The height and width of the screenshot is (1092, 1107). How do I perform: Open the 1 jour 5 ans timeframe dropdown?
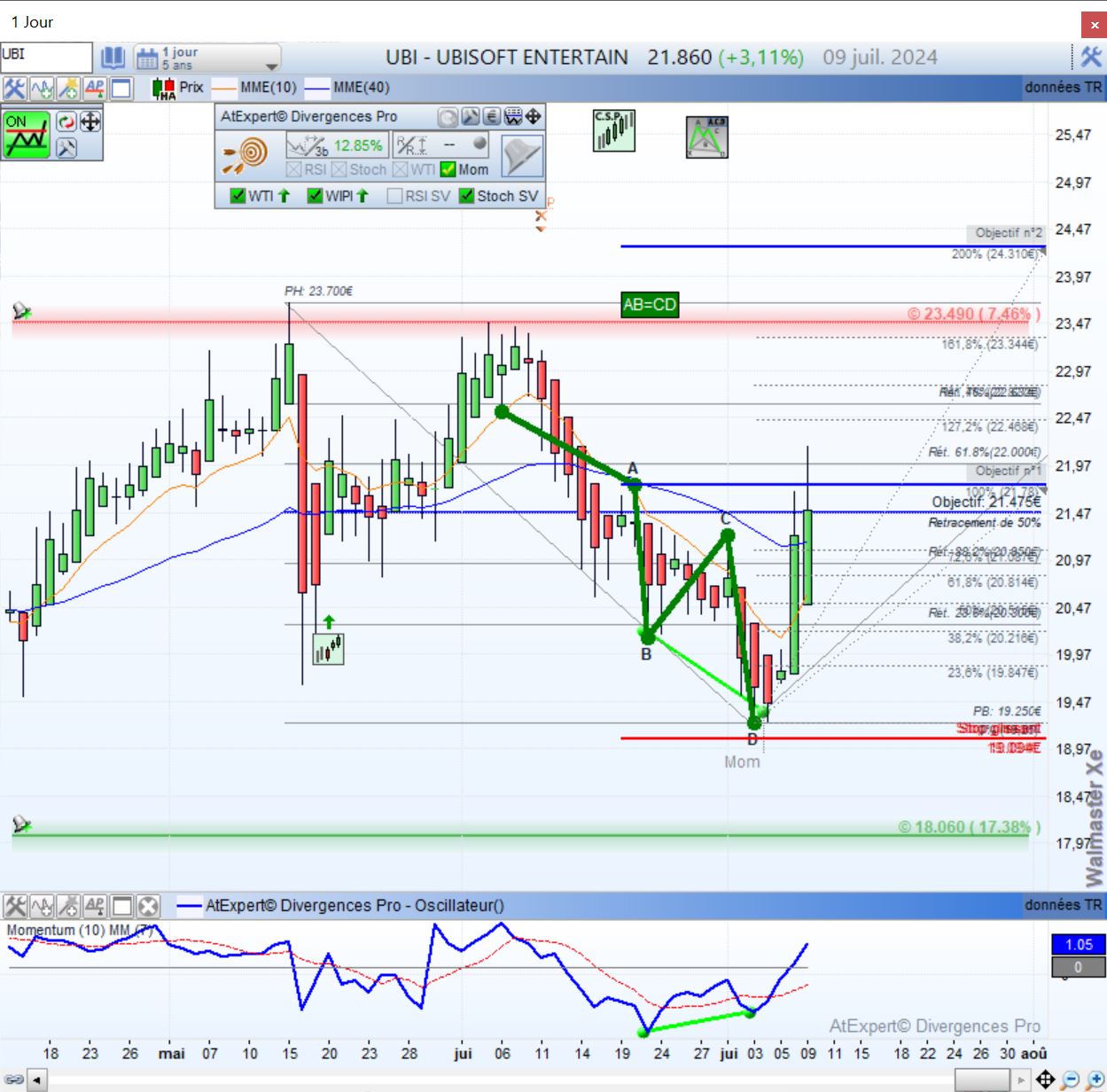[207, 58]
